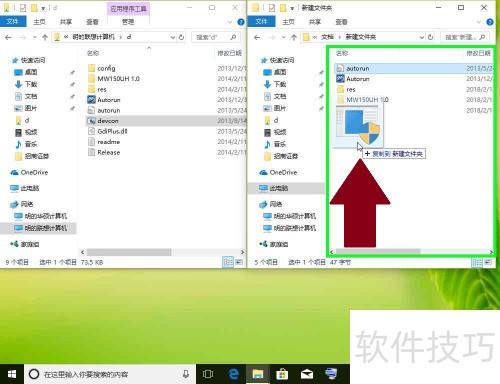Open the Windows Start menu
The height and width of the screenshot is (384, 500).
click(x=12, y=374)
